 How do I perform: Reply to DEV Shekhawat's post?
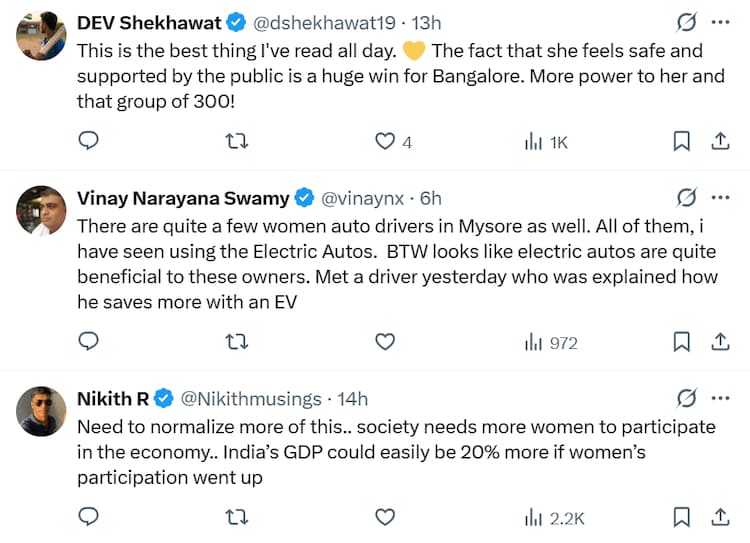(88, 142)
